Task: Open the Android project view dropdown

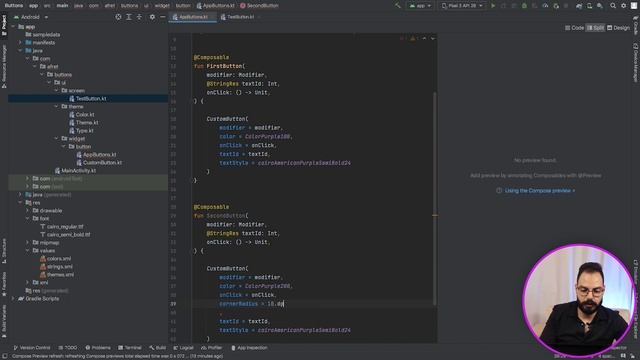Action: point(31,17)
